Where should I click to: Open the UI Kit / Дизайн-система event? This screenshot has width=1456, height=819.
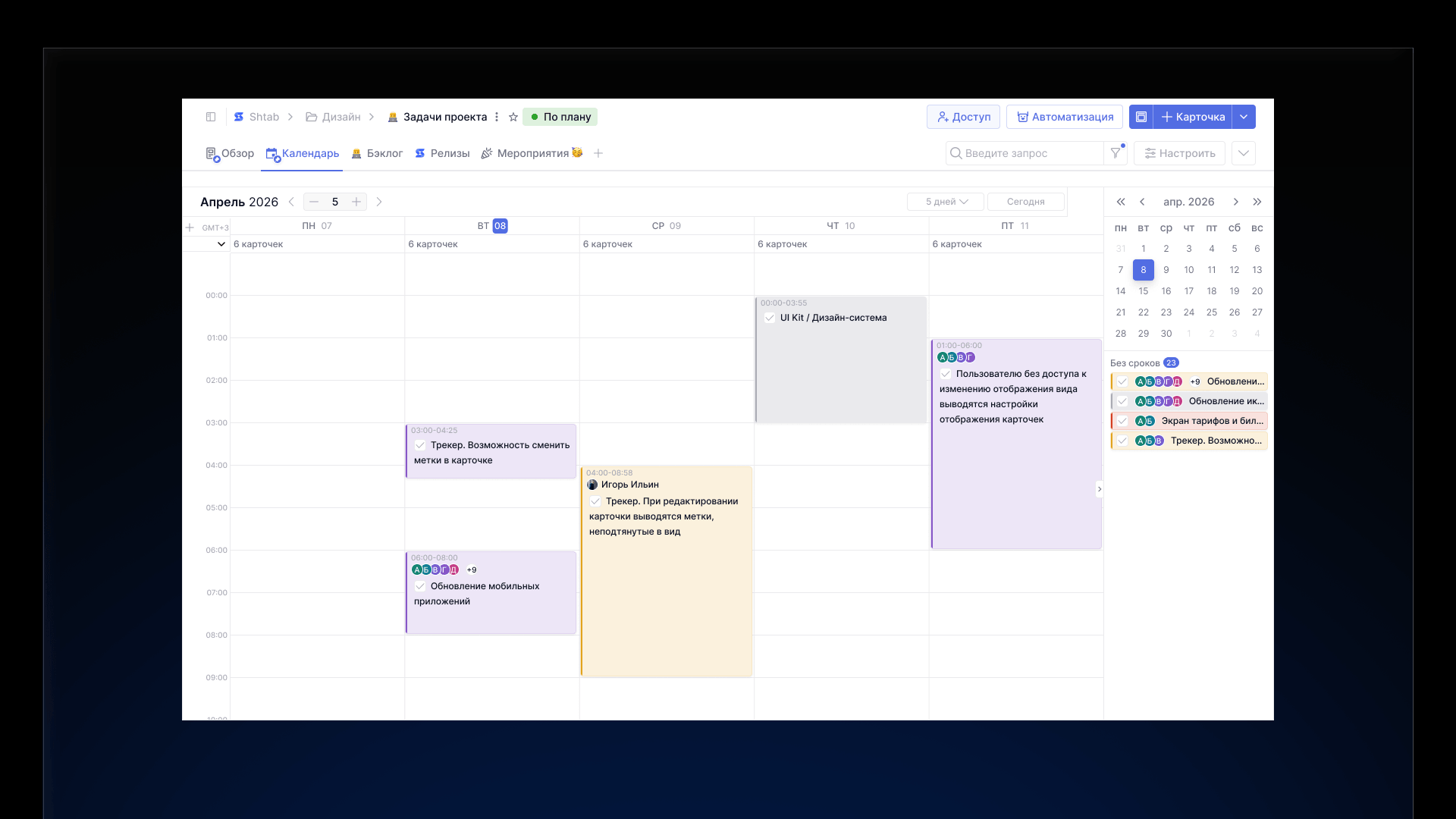(841, 359)
